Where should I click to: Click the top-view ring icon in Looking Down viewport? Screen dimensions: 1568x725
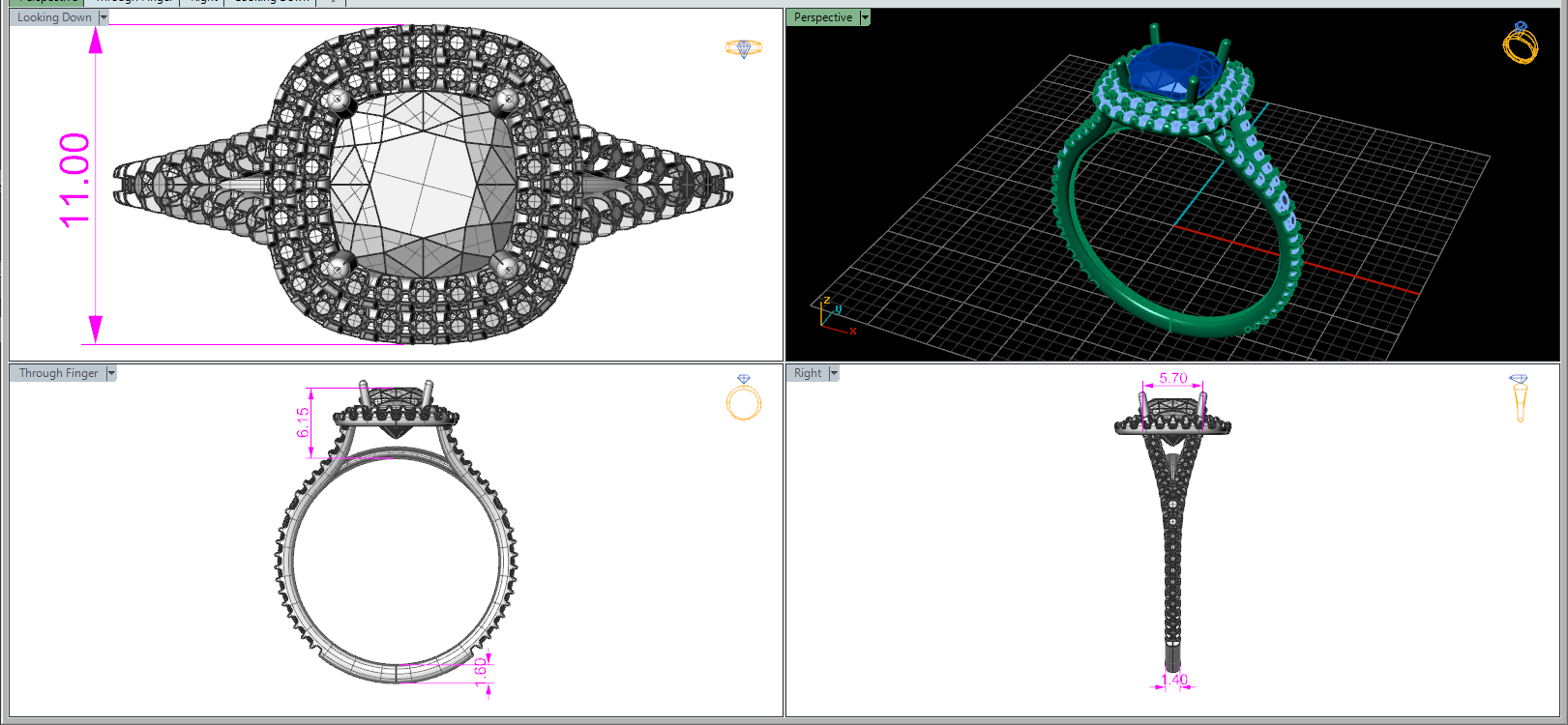(x=744, y=48)
